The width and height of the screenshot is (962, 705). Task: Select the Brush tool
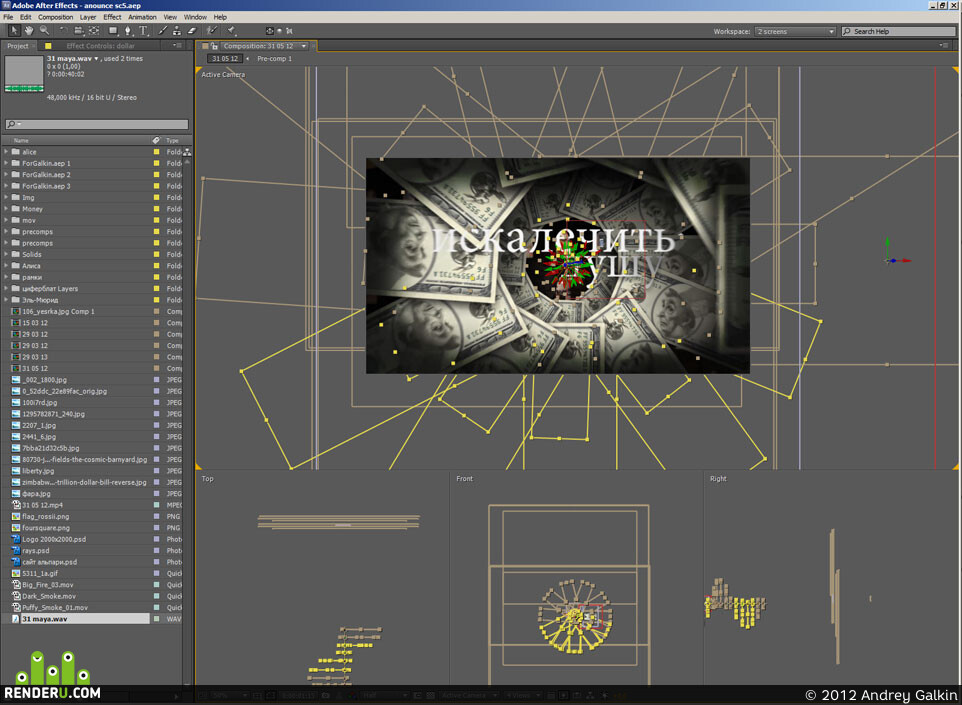163,31
